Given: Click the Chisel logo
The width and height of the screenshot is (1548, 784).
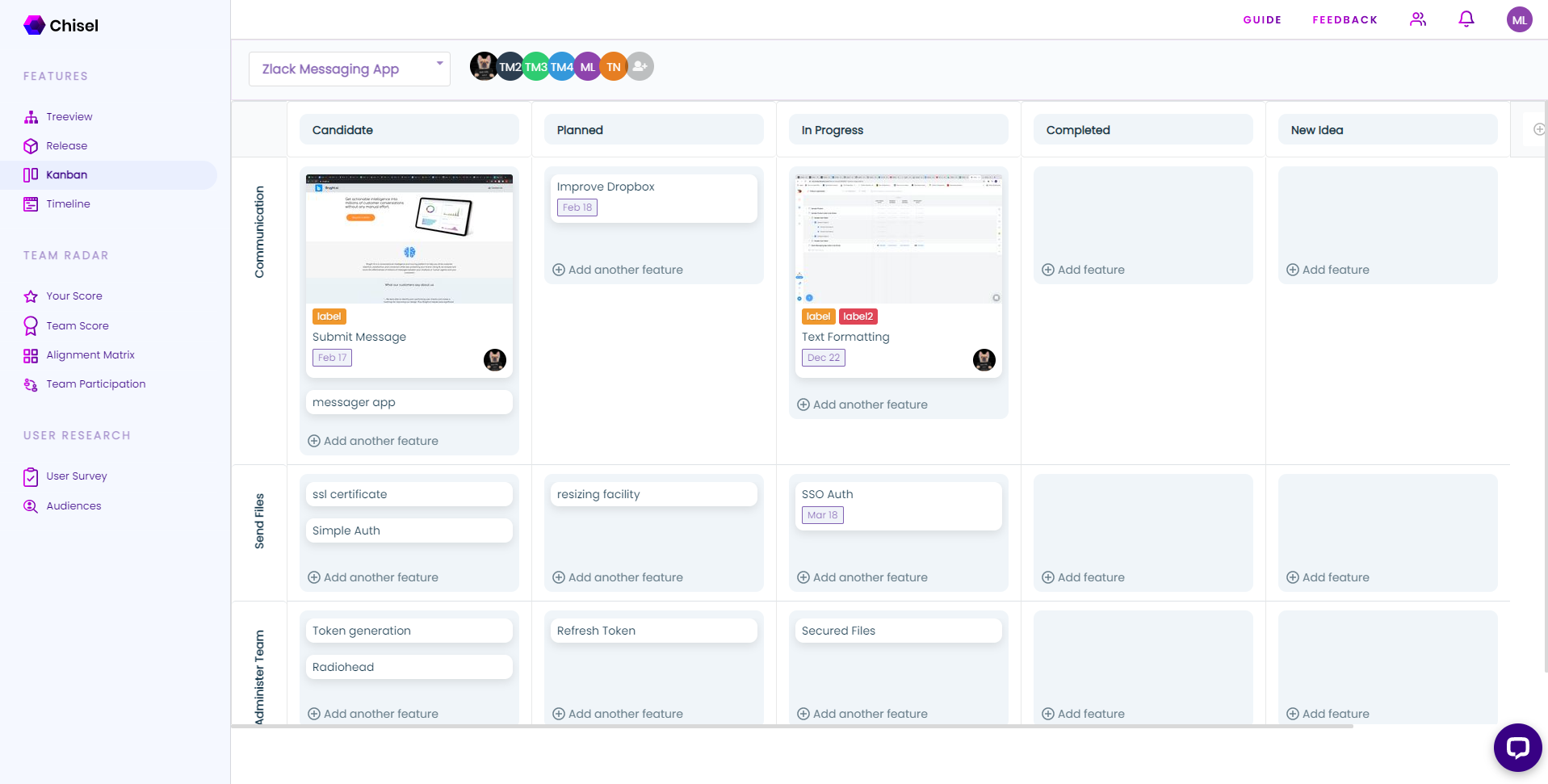Looking at the screenshot, I should pos(61,26).
